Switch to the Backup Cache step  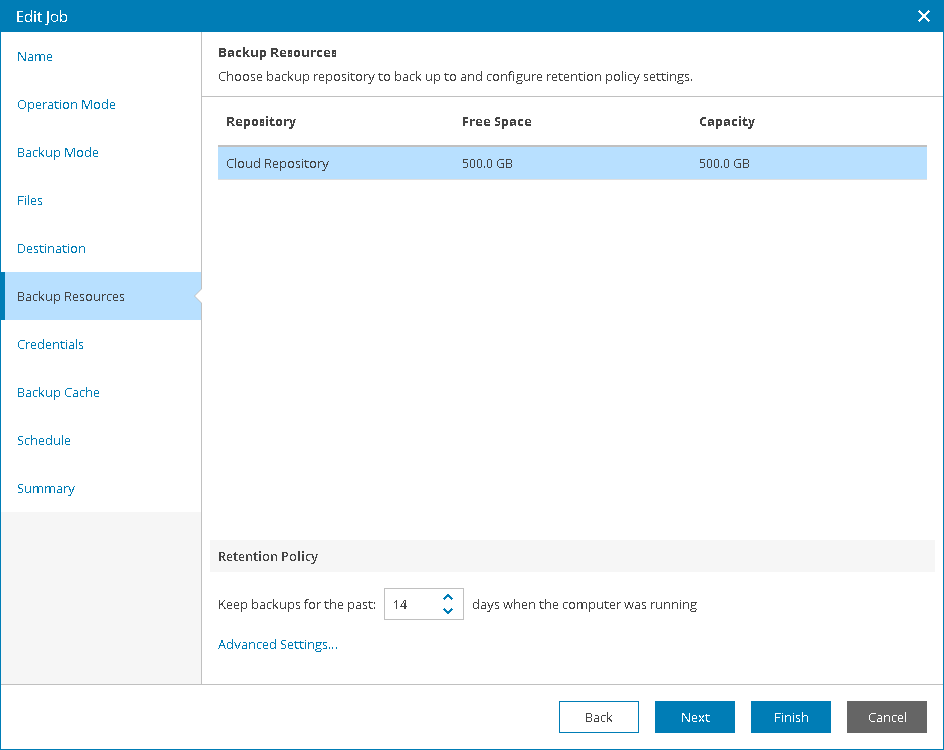(58, 392)
